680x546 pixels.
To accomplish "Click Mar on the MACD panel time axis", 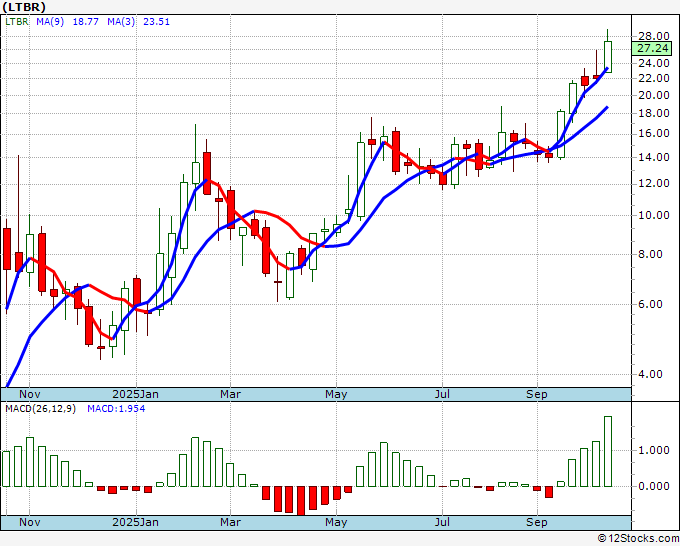I will click(230, 522).
